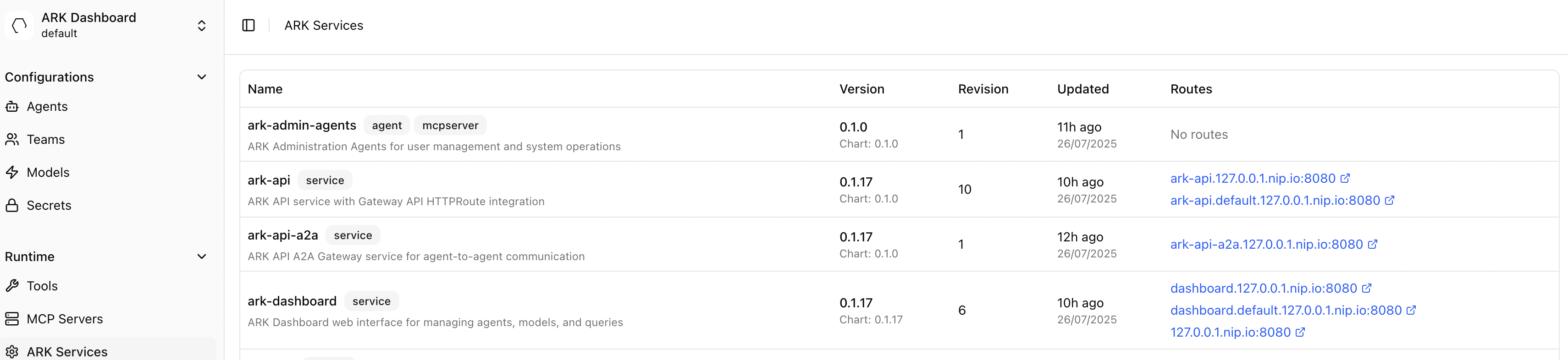Select the Tools wrench icon
Image resolution: width=1568 pixels, height=360 pixels.
[13, 286]
